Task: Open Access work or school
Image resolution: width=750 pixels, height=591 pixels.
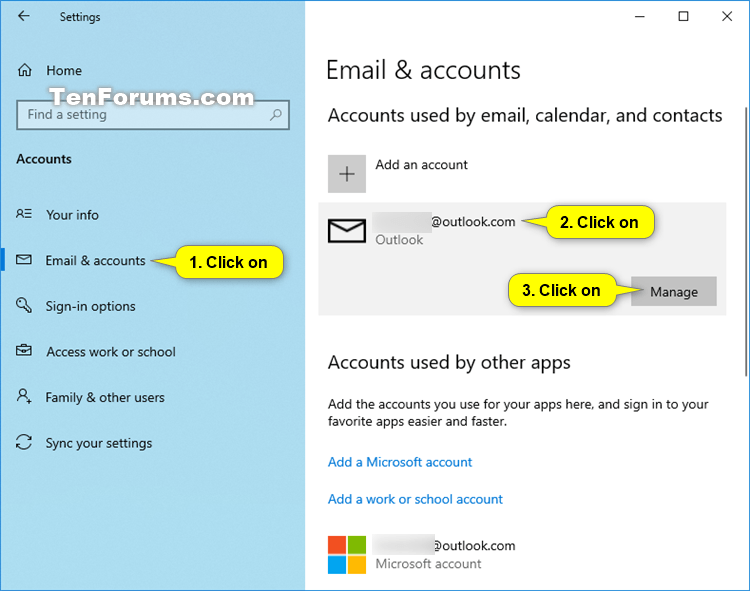Action: tap(111, 352)
